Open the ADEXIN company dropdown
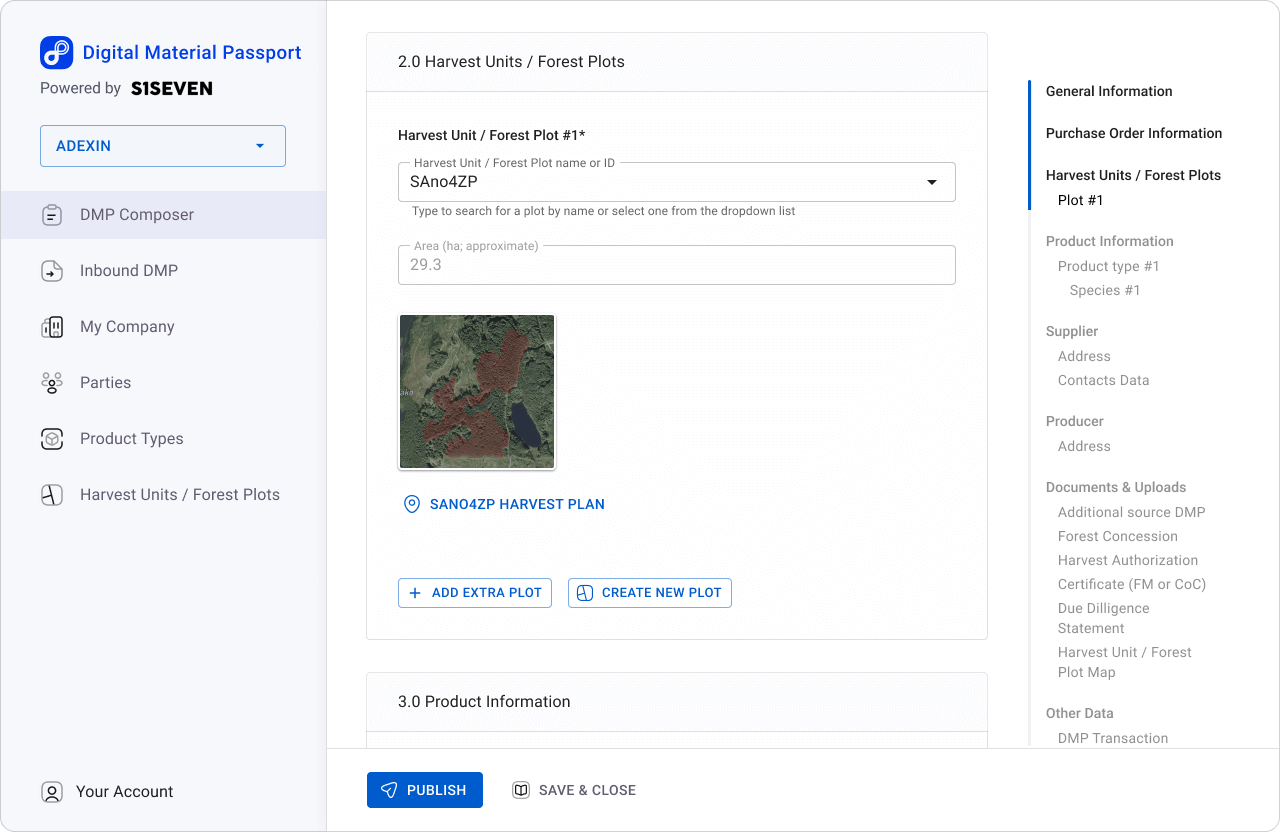Viewport: 1280px width, 832px height. click(x=163, y=146)
